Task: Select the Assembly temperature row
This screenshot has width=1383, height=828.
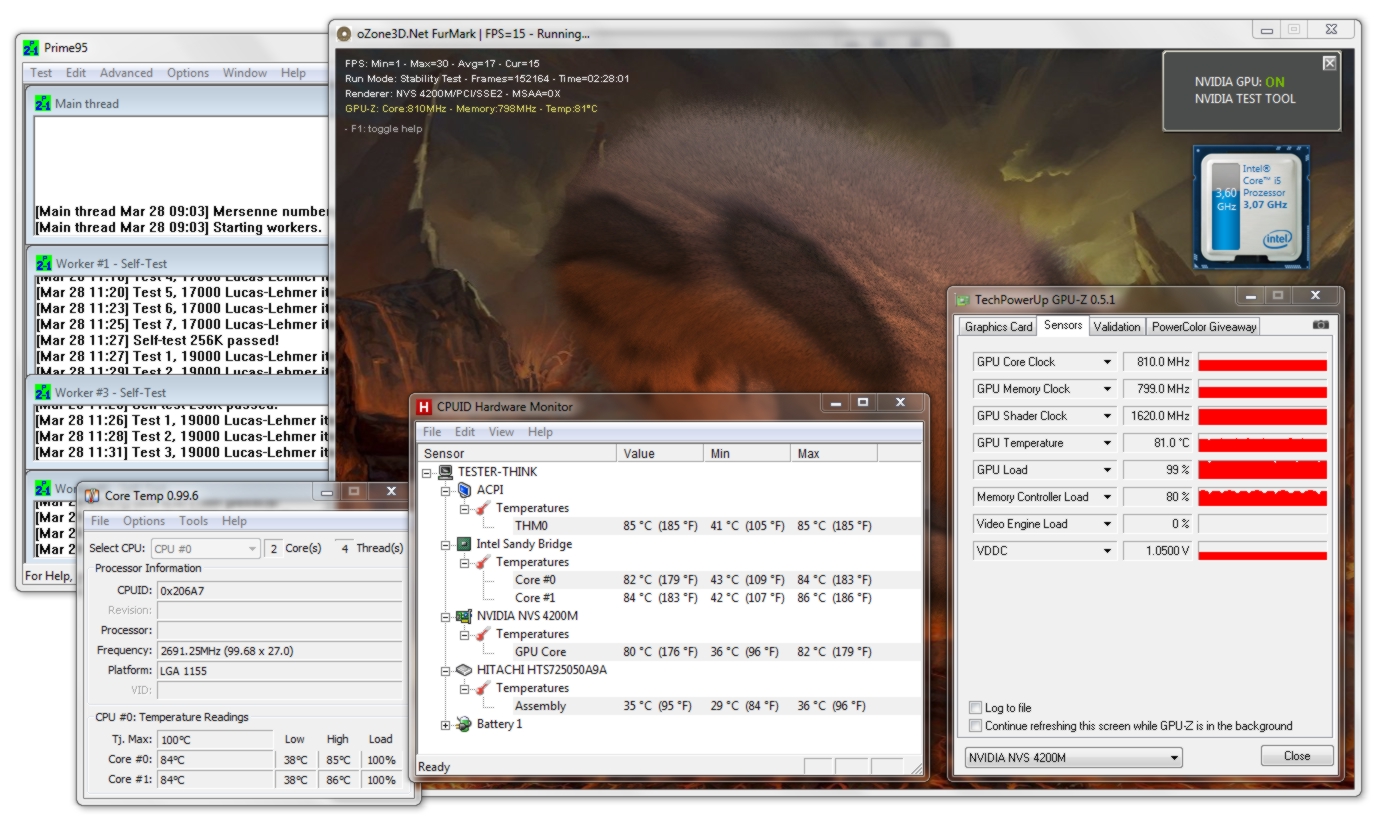Action: pos(669,706)
